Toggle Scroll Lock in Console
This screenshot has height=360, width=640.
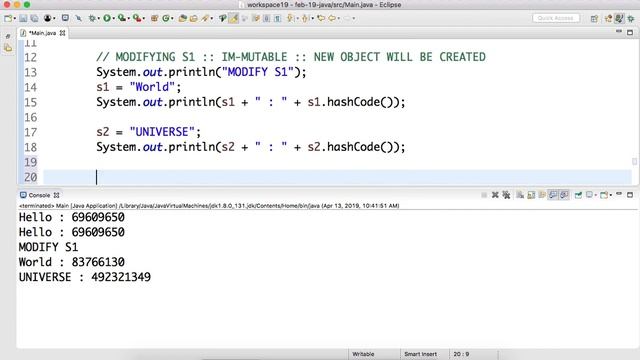tap(531, 195)
